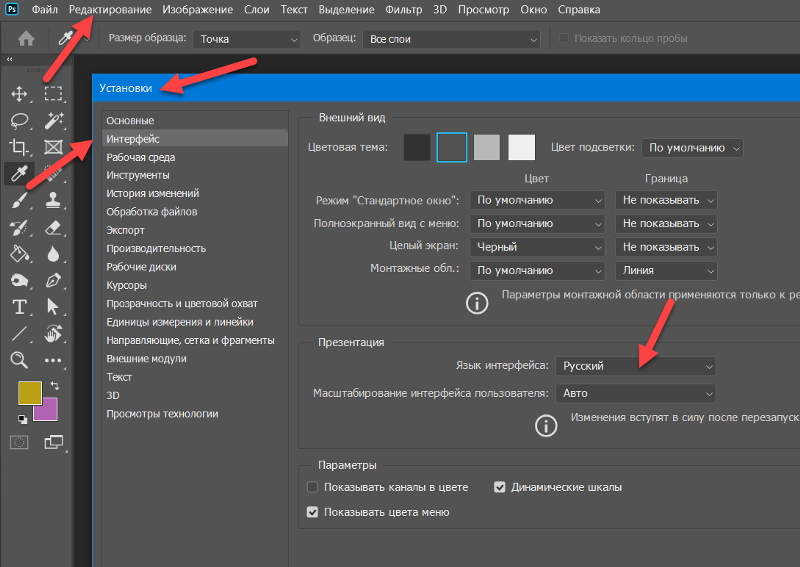800x567 pixels.
Task: Toggle Показать кольцо пробы checkbox
Action: 564,38
